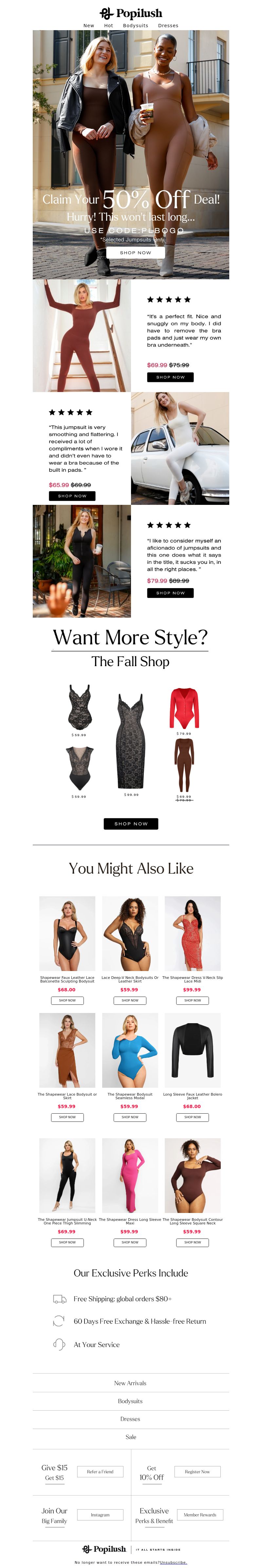Click Shop Now on the 50% Off banner
This screenshot has width=262, height=1568.
[x=136, y=253]
